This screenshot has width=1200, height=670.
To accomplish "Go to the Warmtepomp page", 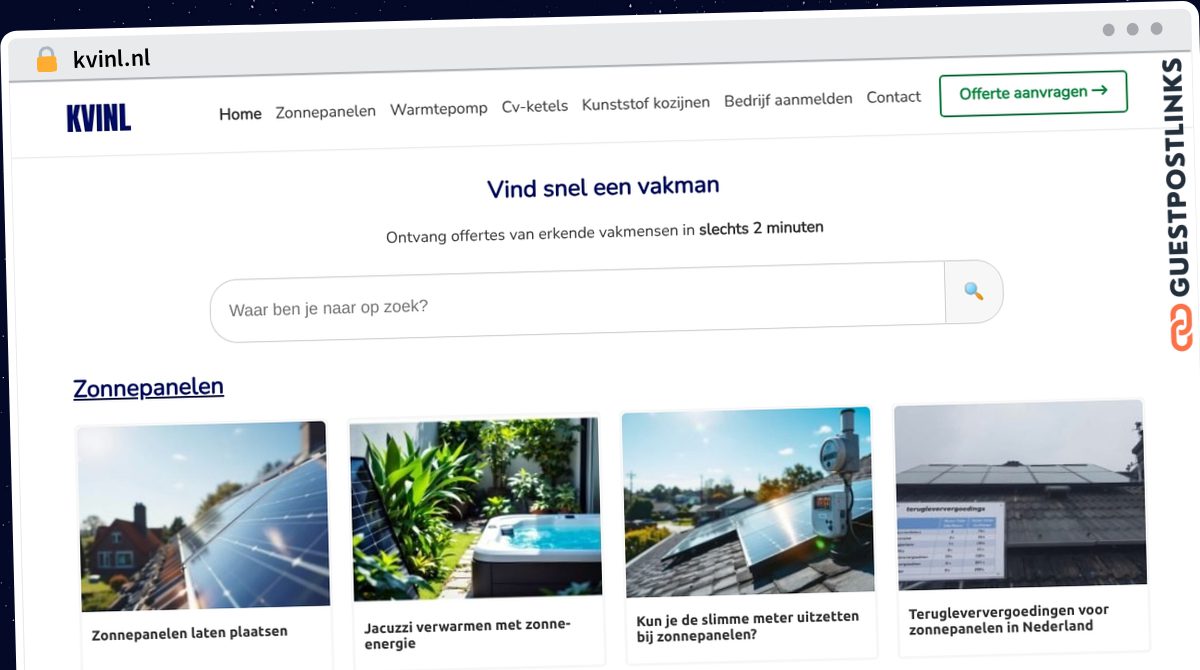I will pos(439,108).
